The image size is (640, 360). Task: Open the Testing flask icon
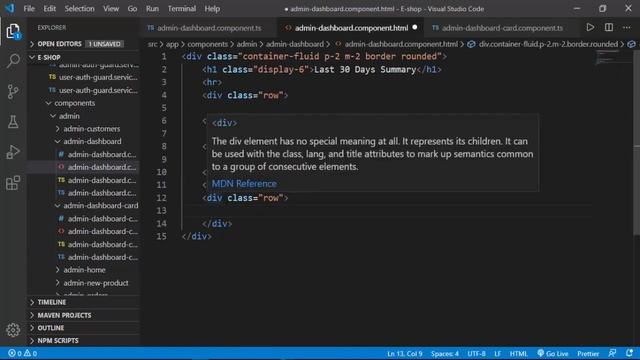(13, 122)
